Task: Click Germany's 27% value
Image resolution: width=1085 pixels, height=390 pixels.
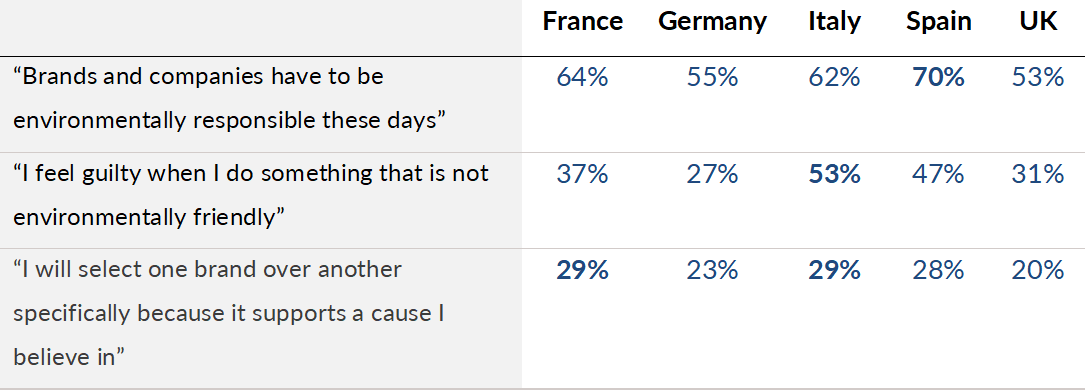Action: coord(713,174)
